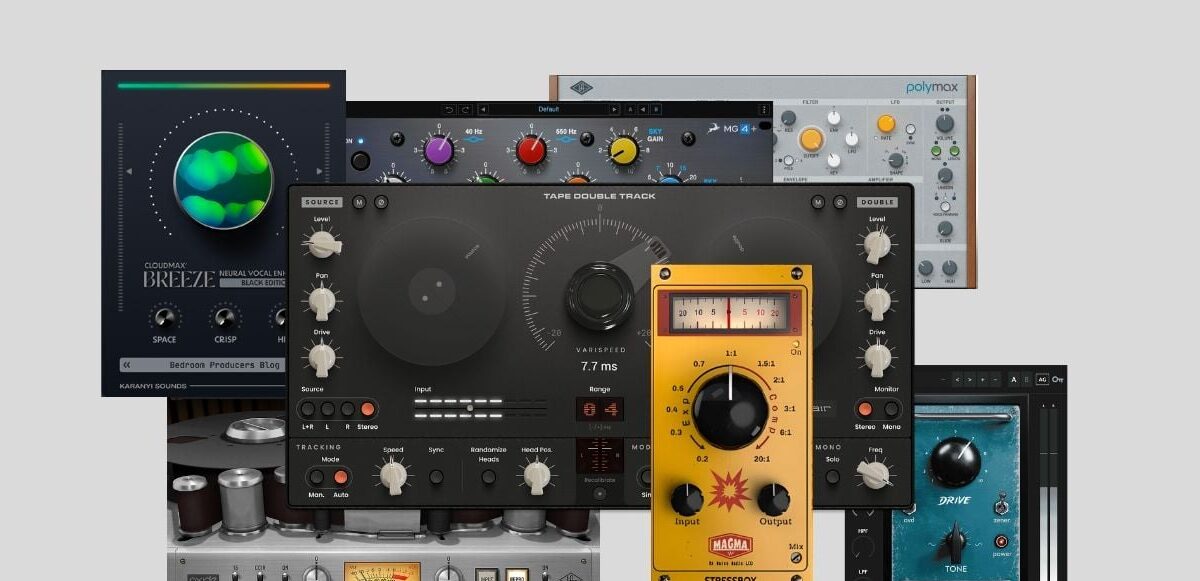Open the Default preset dropdown in MG4+
Image resolution: width=1200 pixels, height=581 pixels.
click(550, 109)
